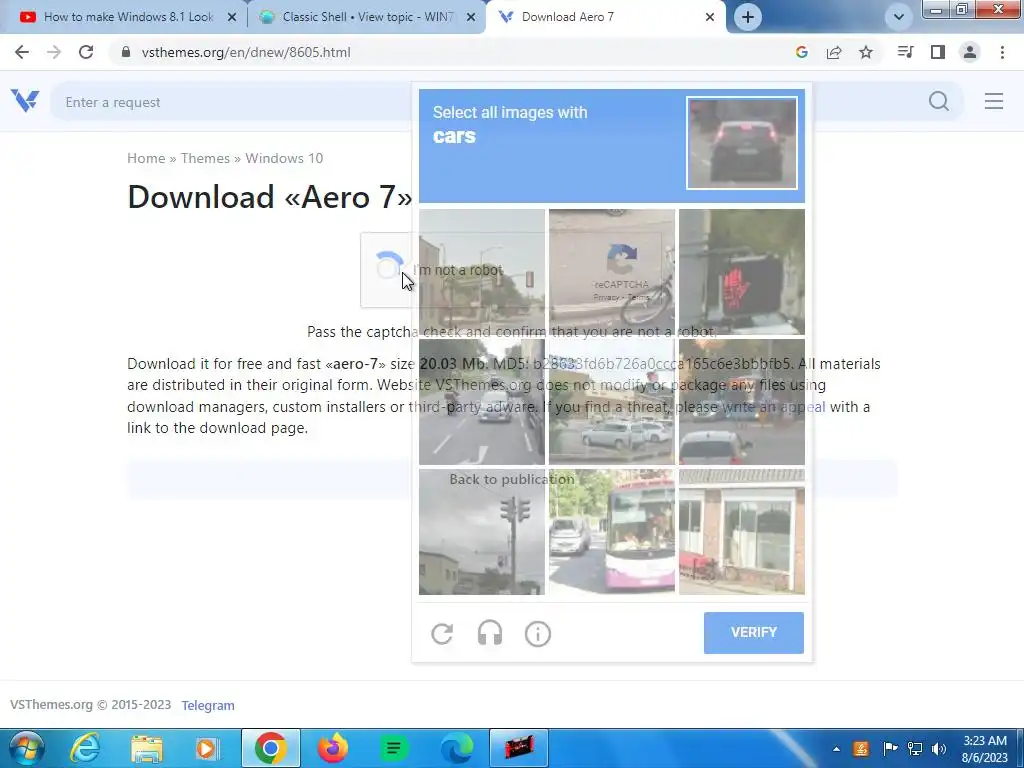1024x768 pixels.
Task: Select captcha tile with street and distant traffic light
Action: pyautogui.click(x=482, y=272)
